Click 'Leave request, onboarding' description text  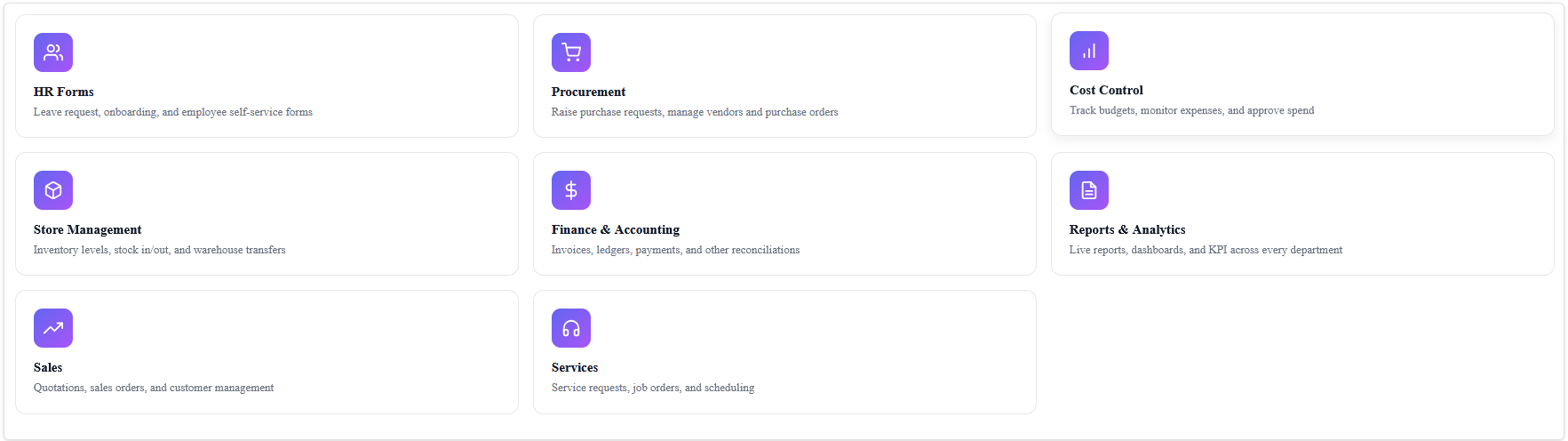pyautogui.click(x=173, y=112)
